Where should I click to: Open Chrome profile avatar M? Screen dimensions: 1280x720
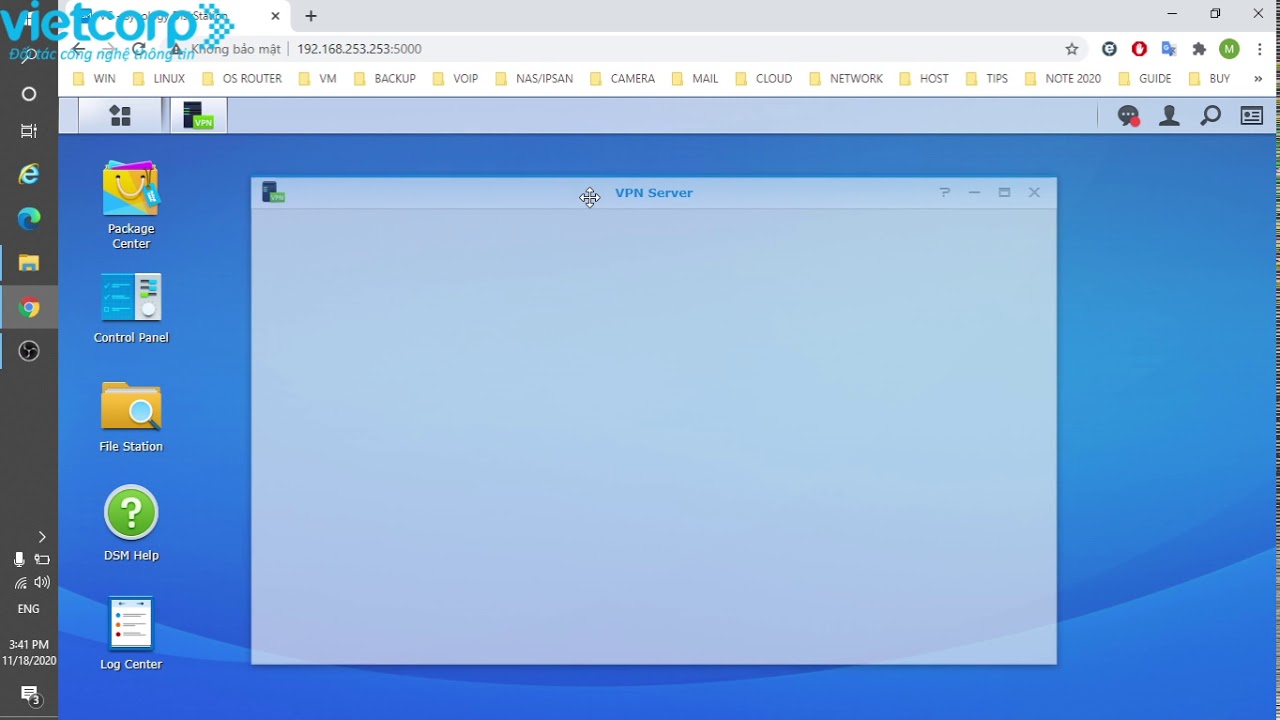coord(1230,49)
